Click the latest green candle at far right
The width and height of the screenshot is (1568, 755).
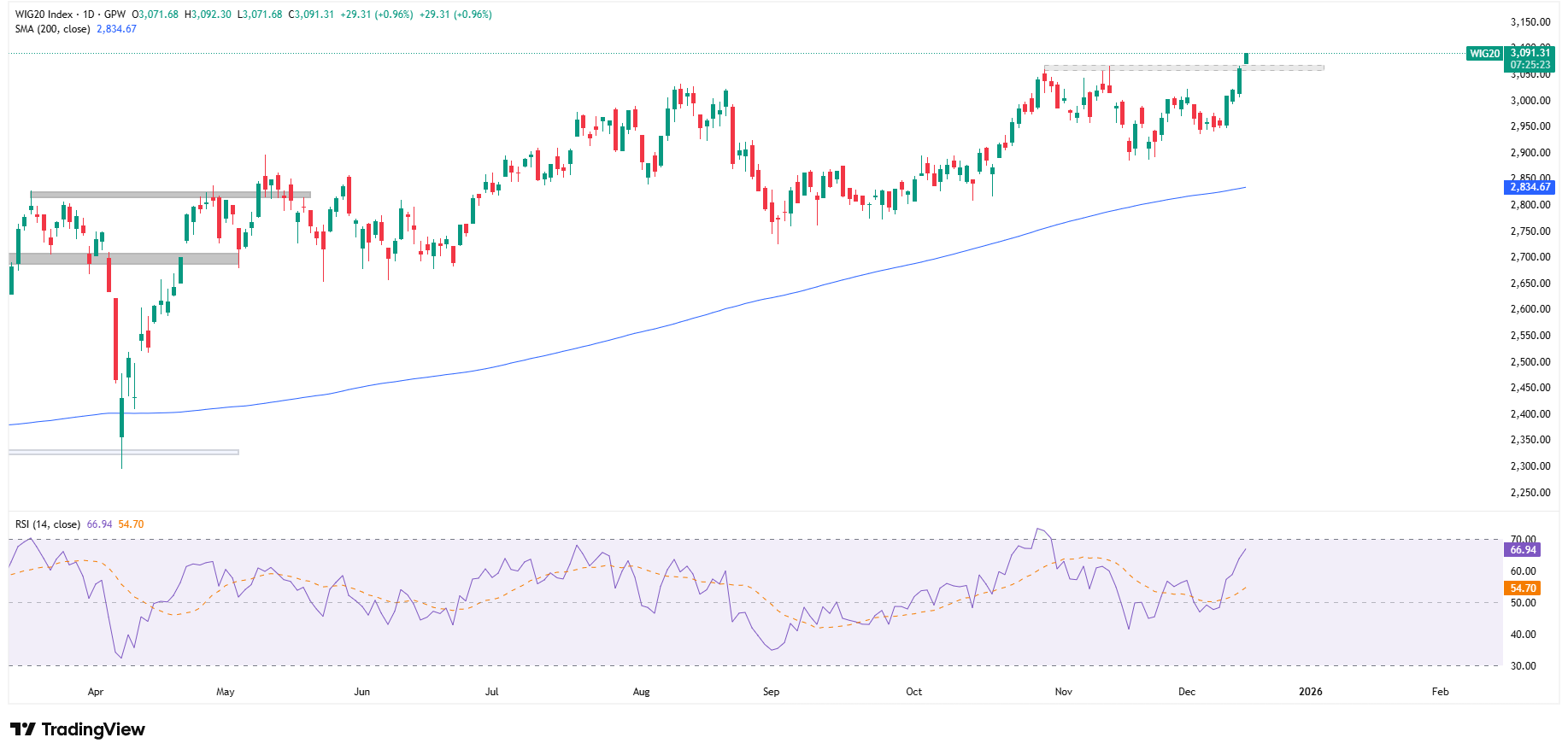(x=1246, y=58)
